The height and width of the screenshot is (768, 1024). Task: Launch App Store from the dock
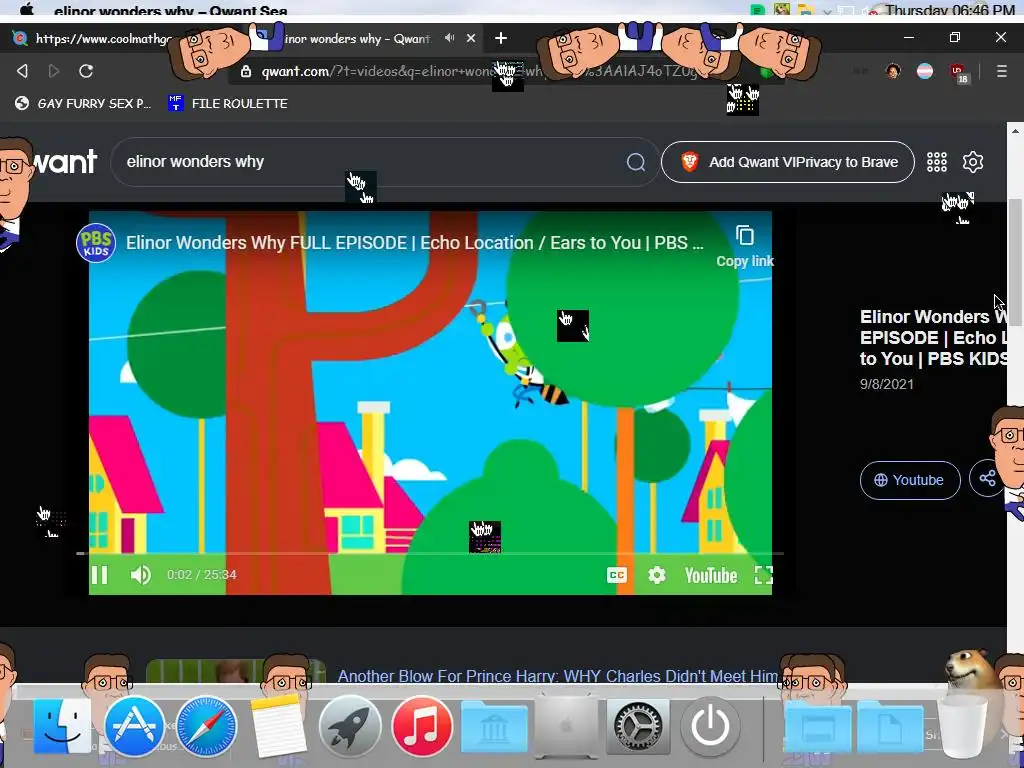click(134, 726)
